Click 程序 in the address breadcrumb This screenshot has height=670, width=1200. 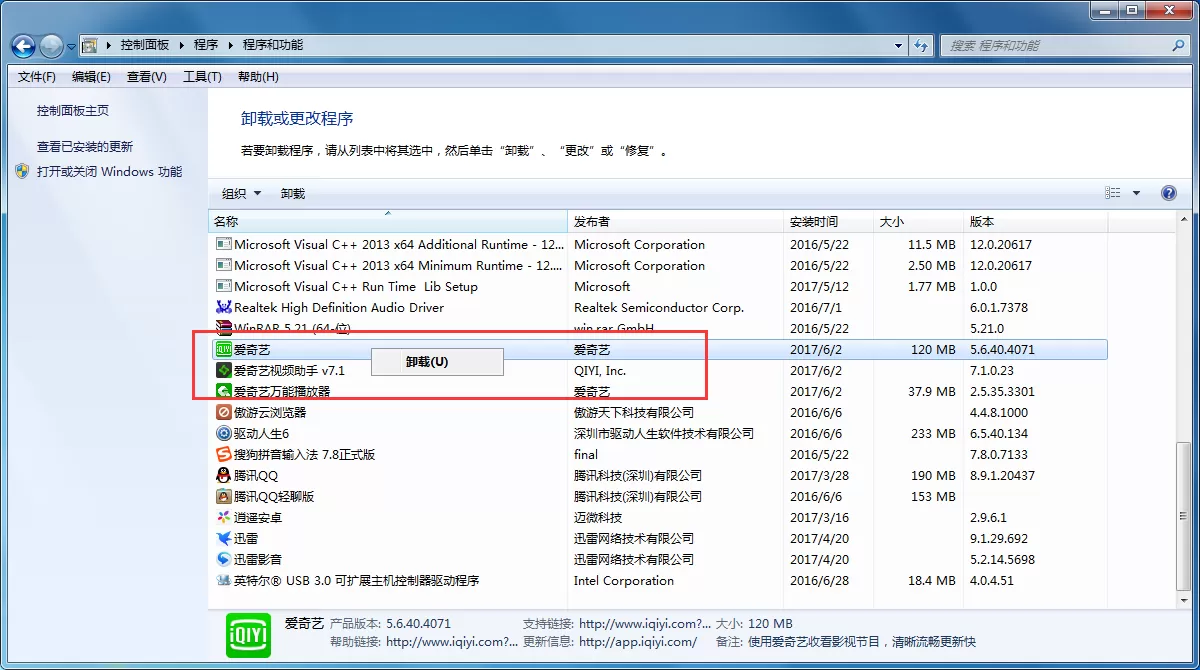(x=206, y=45)
